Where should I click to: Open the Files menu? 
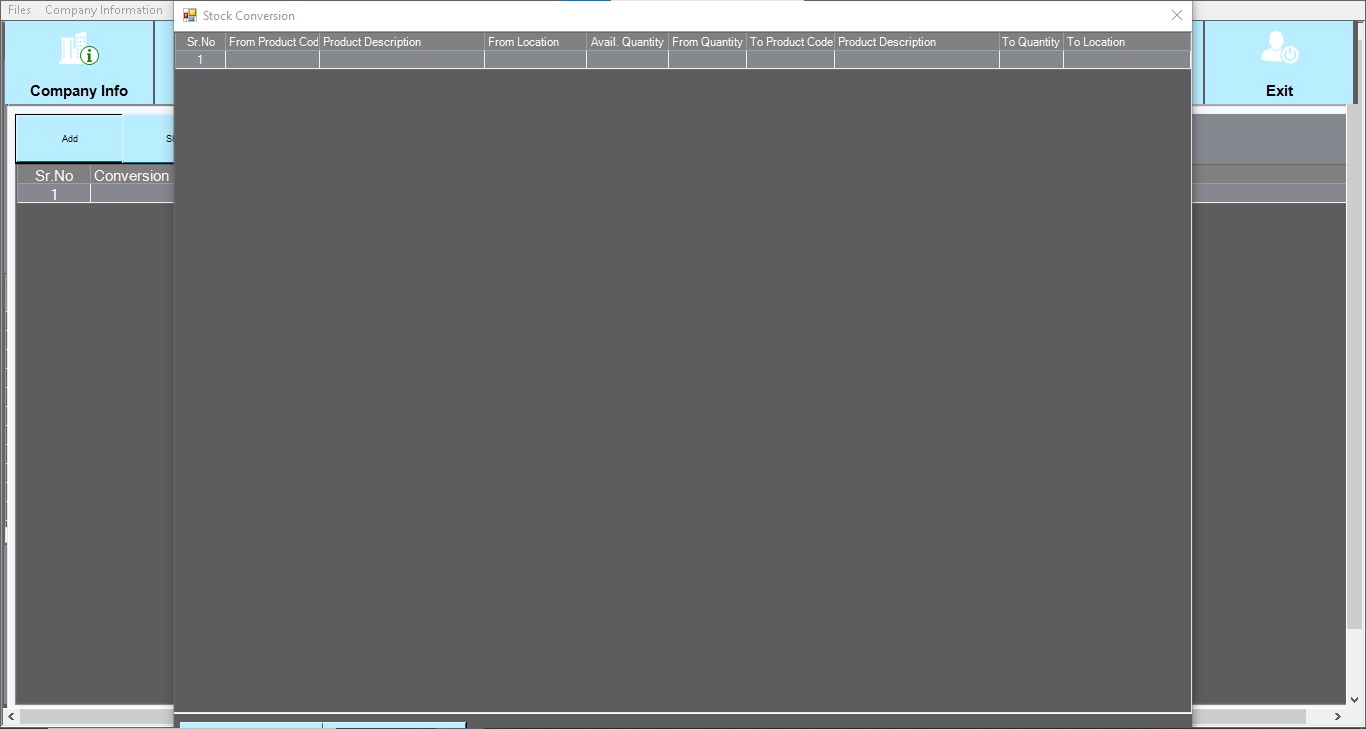click(x=19, y=10)
